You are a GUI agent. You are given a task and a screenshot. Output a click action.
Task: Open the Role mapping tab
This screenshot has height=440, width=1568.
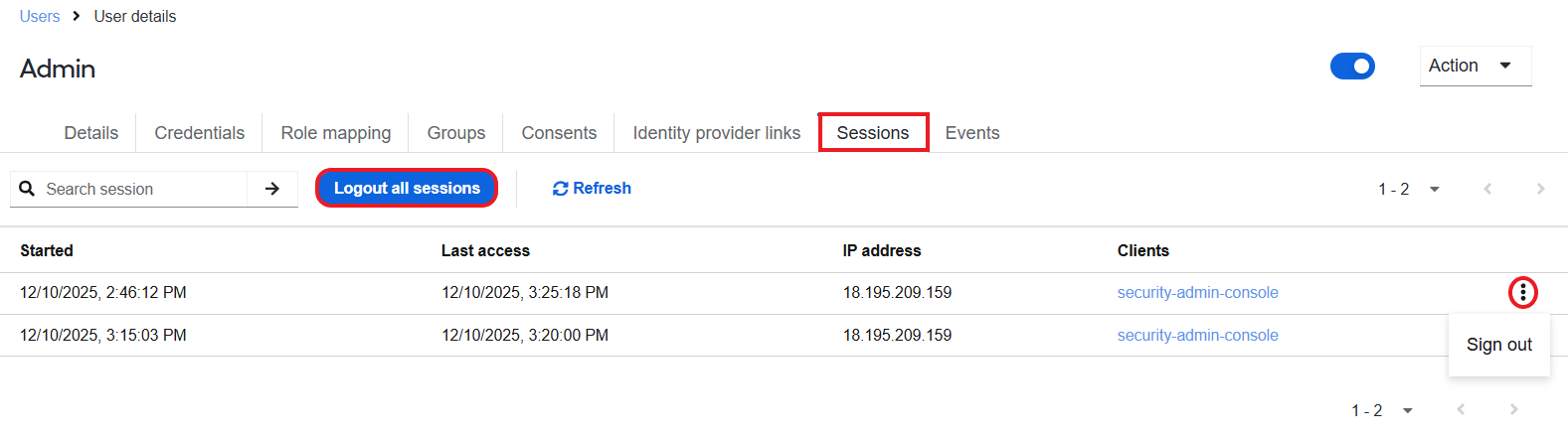click(x=336, y=133)
